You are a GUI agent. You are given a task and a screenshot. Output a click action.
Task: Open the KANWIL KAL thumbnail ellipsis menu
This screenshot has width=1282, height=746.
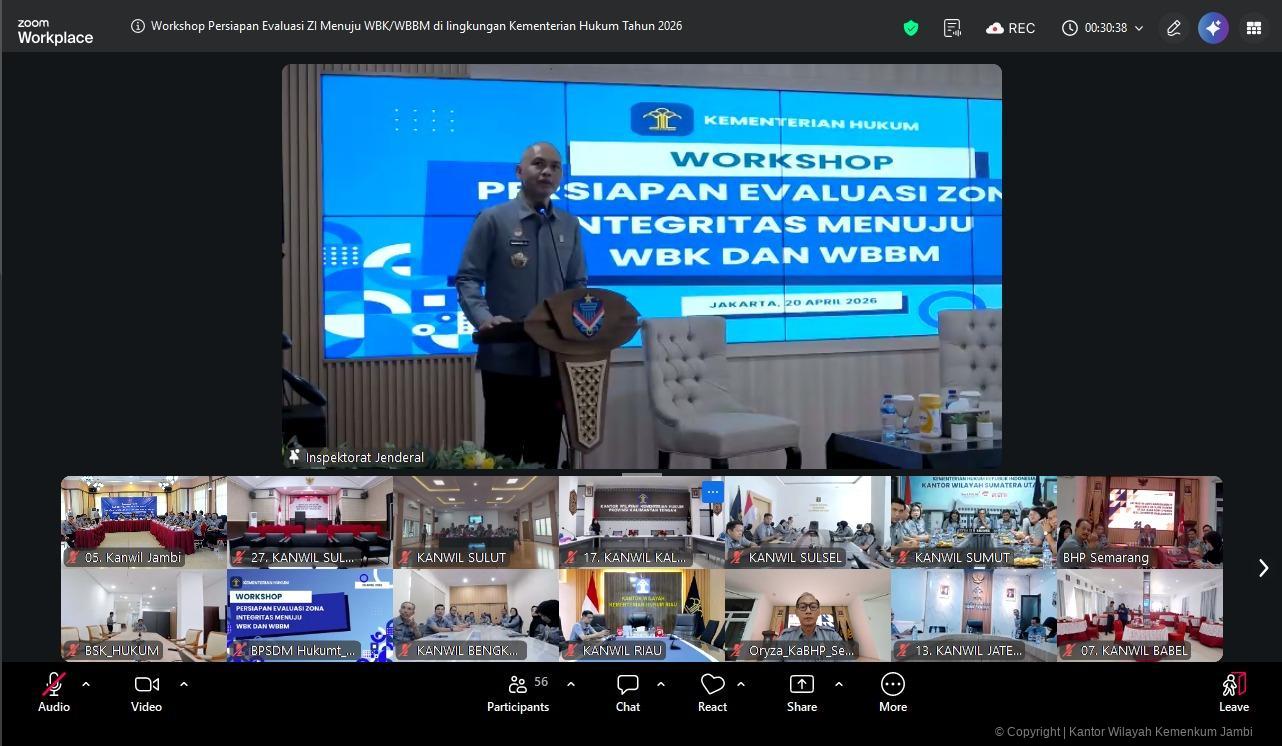pyautogui.click(x=712, y=492)
